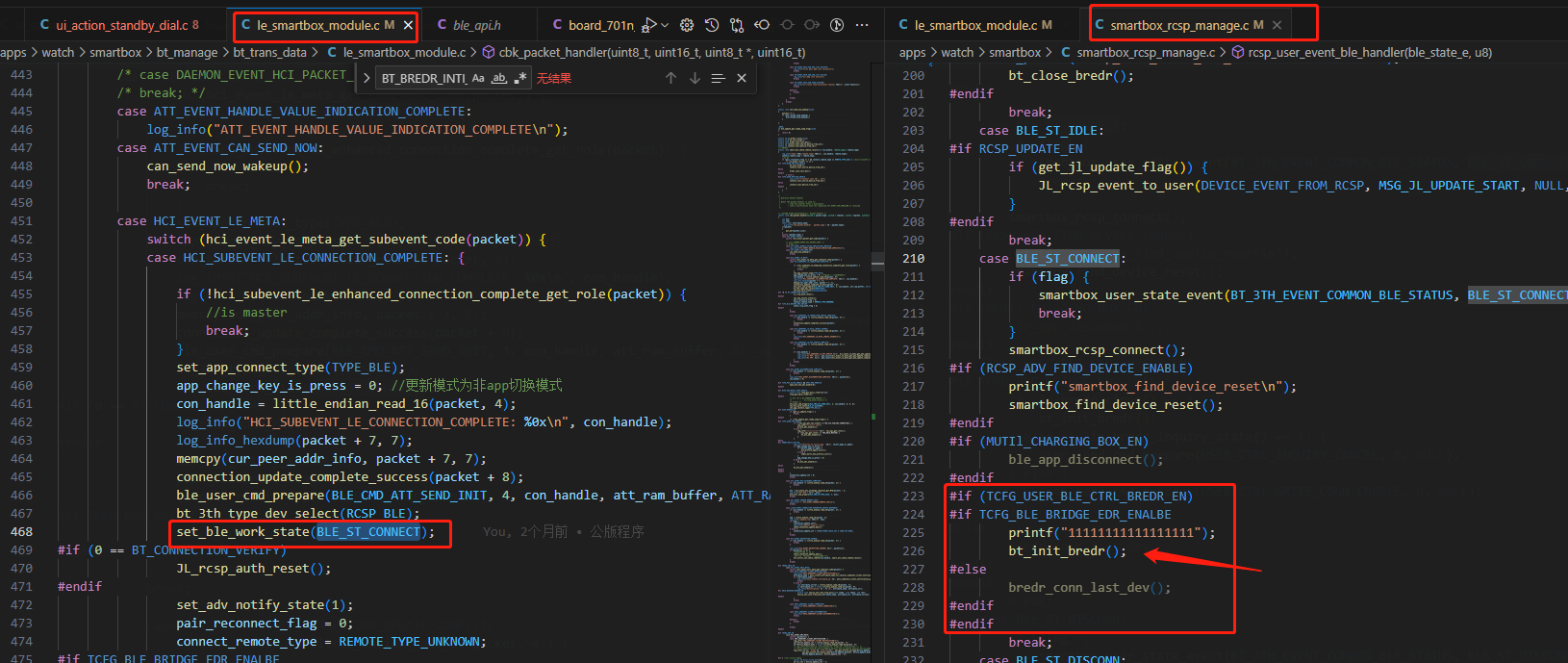Open bt_trans_data folder in left breadcrumb
The height and width of the screenshot is (663, 1568).
pyautogui.click(x=269, y=52)
